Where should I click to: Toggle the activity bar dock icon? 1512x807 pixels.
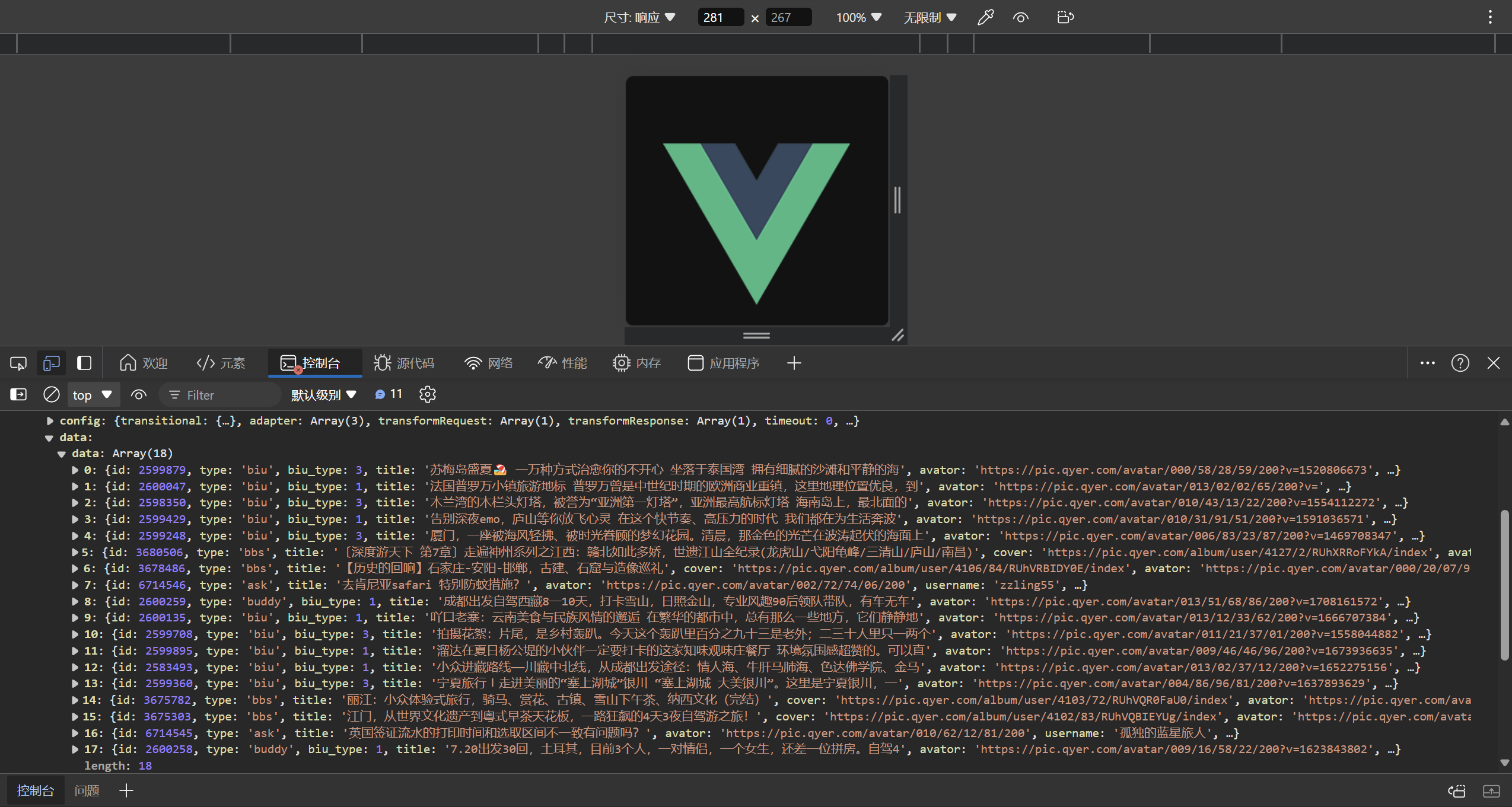tap(84, 363)
